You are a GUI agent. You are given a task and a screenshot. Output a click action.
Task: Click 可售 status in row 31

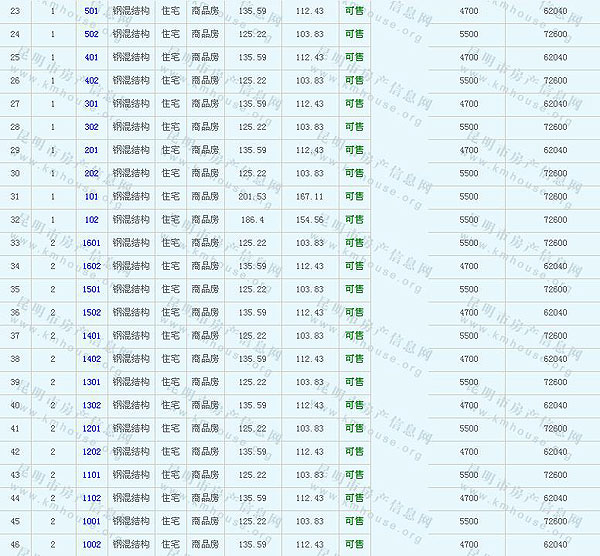click(x=354, y=196)
